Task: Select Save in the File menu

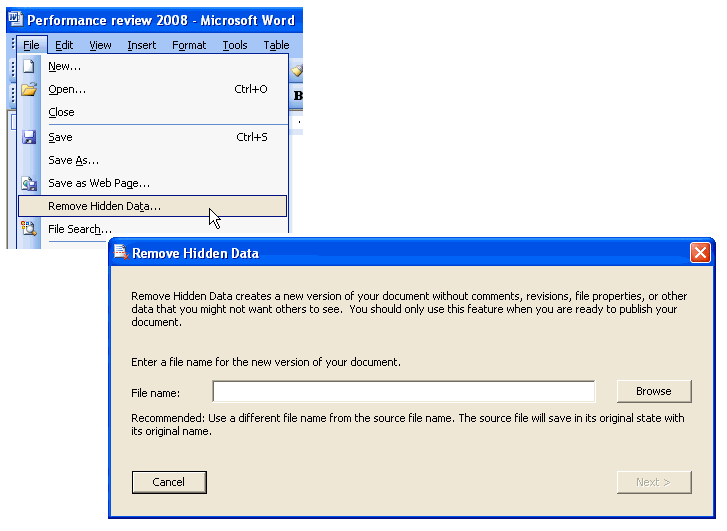Action: click(153, 137)
